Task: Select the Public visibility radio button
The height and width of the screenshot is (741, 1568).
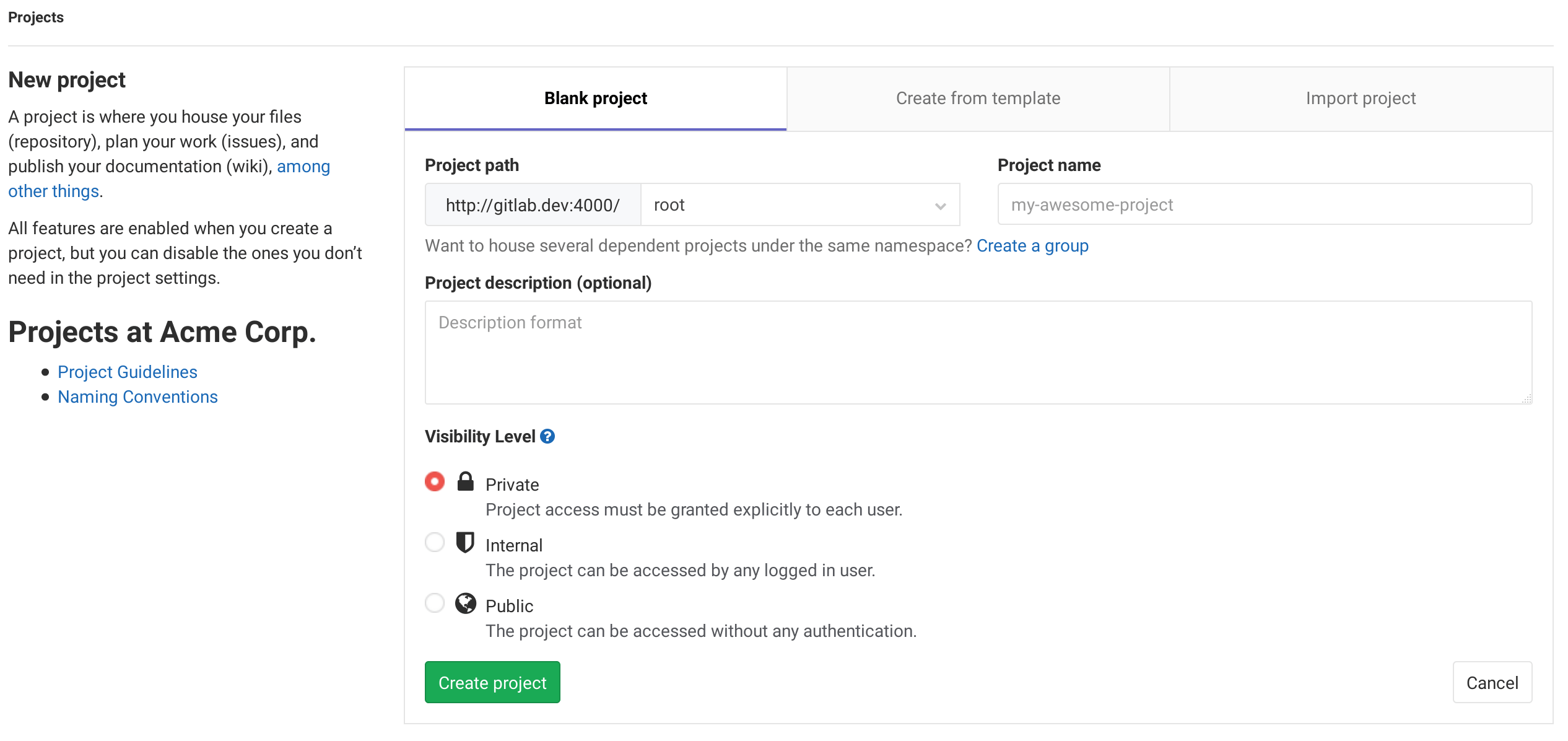Action: [x=435, y=603]
